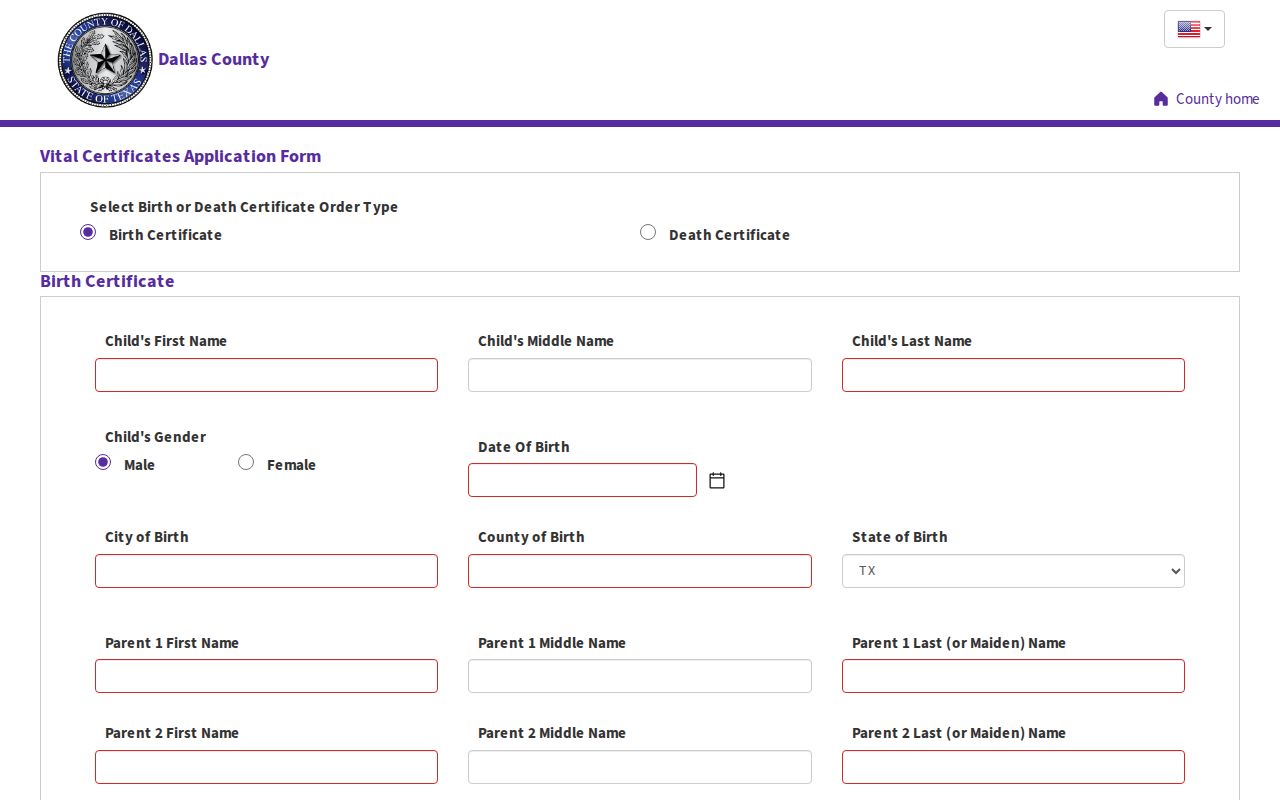Click the Select Birth or Death Certificate Order Type label
The height and width of the screenshot is (800, 1280).
[x=244, y=207]
